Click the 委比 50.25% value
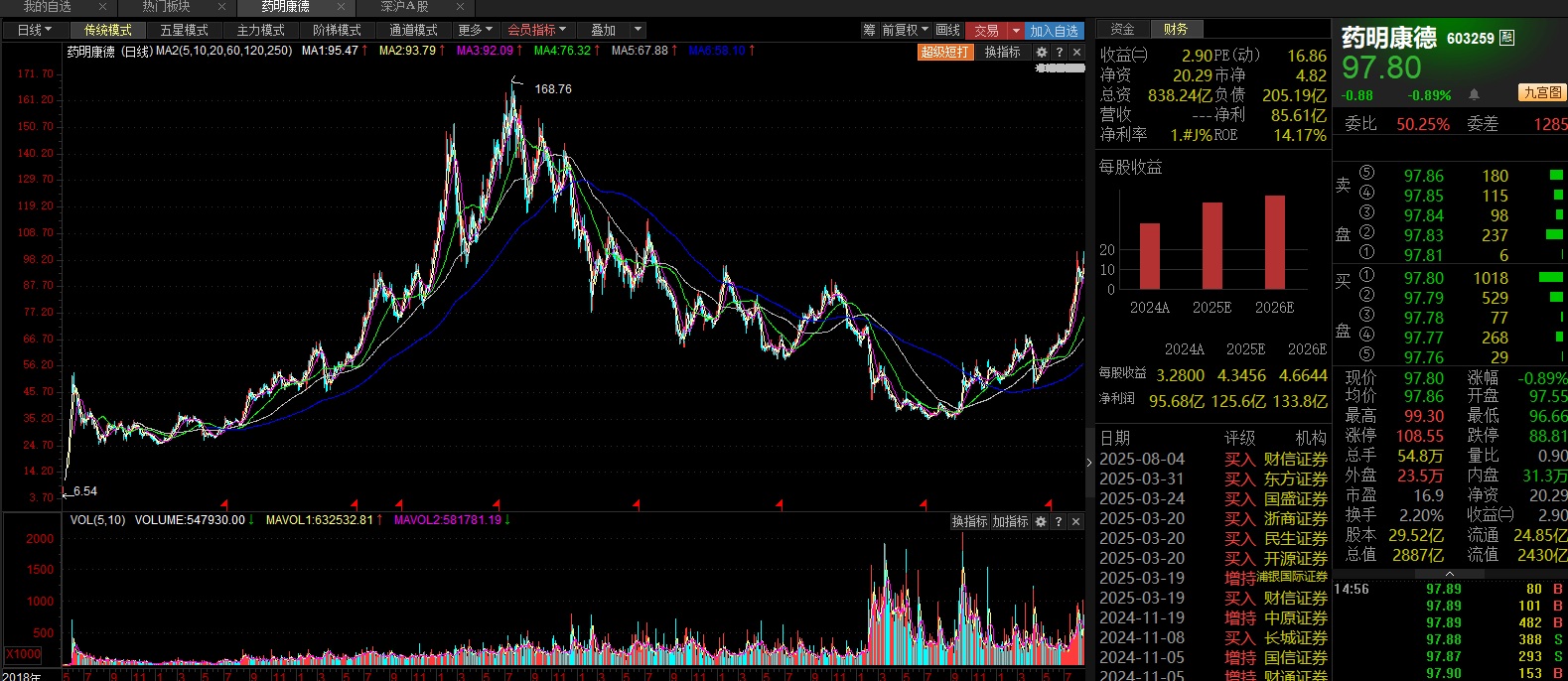1568x681 pixels. click(1423, 124)
